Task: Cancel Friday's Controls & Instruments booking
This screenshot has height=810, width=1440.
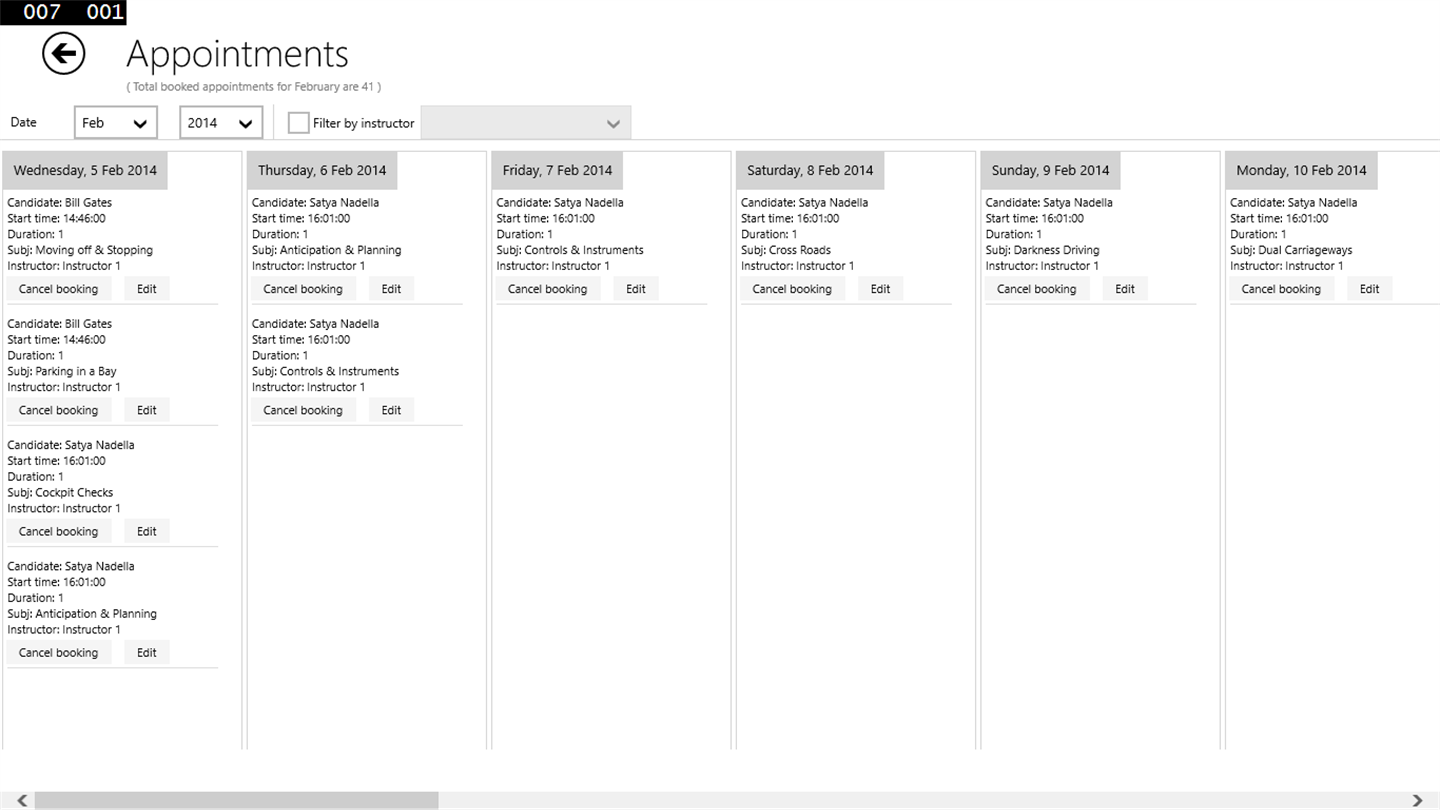Action: [x=548, y=289]
